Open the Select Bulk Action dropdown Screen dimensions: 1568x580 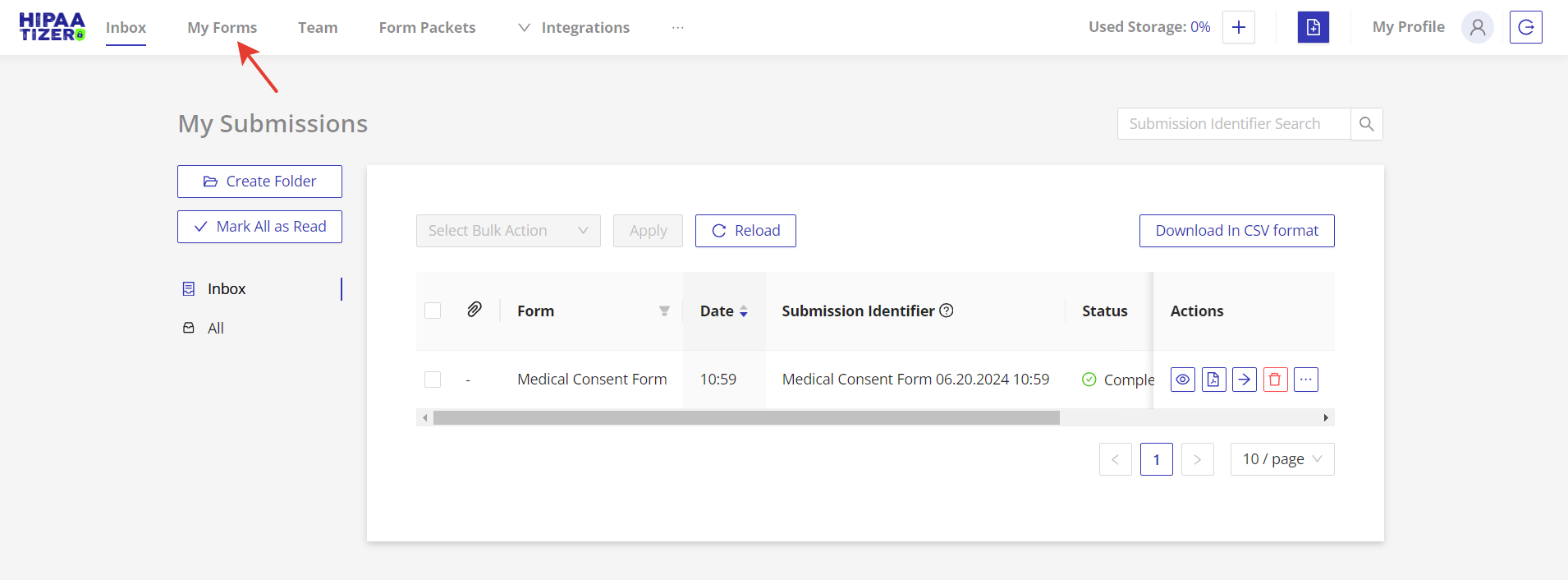click(508, 231)
